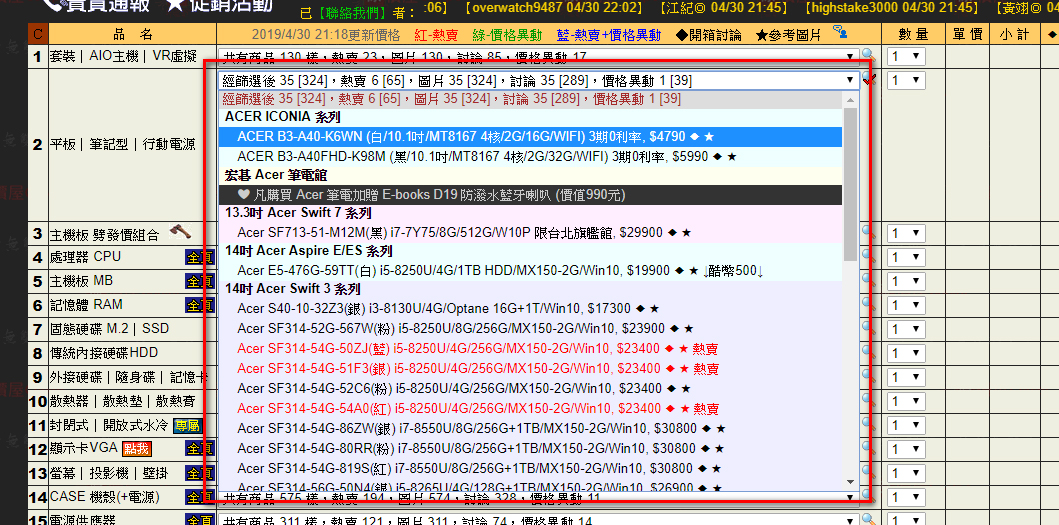Click the 套裝 | AIO主機 | VR虛擬 category label
1059x525 pixels.
tap(123, 57)
